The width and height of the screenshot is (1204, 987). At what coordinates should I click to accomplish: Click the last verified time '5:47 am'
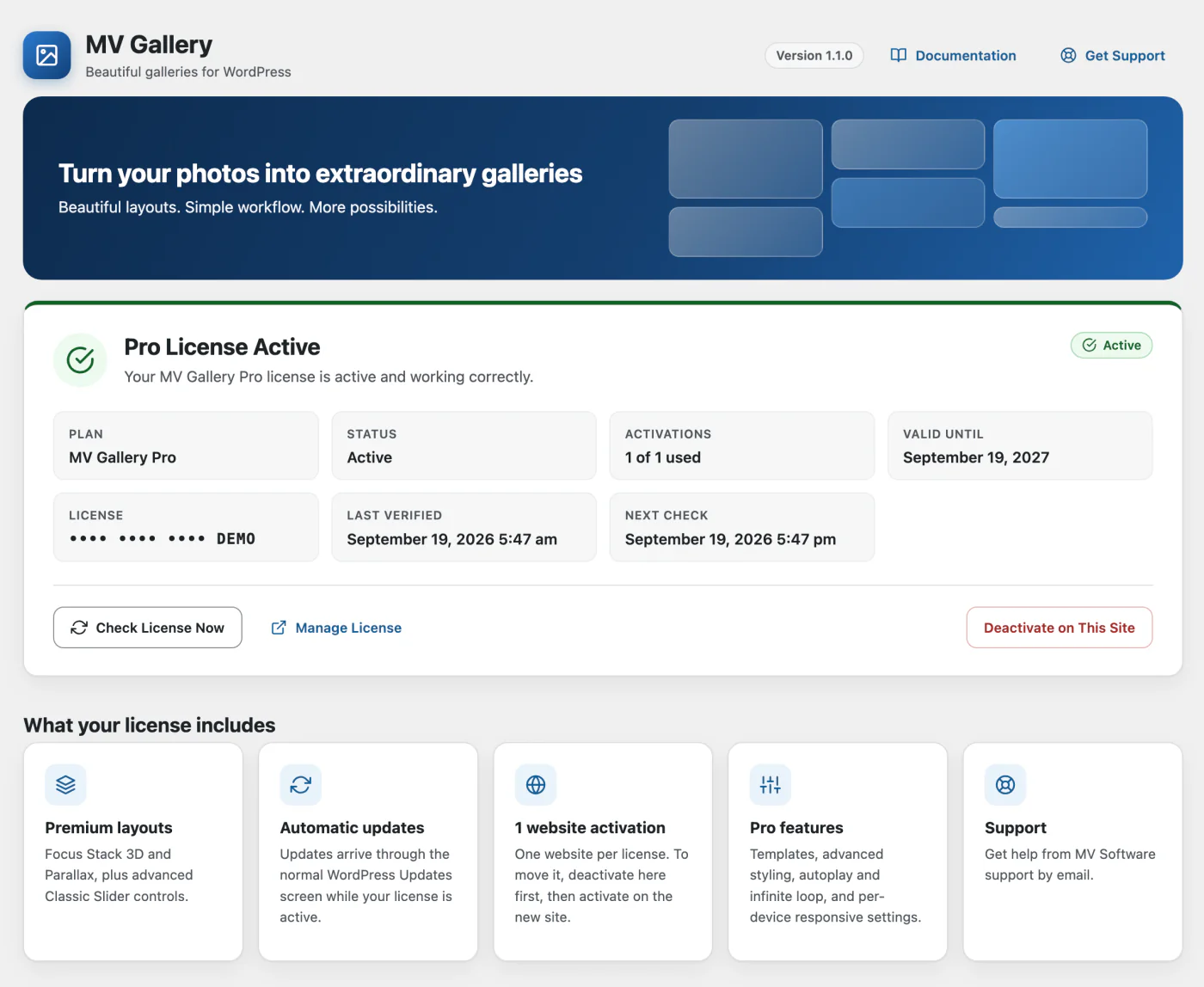point(527,539)
